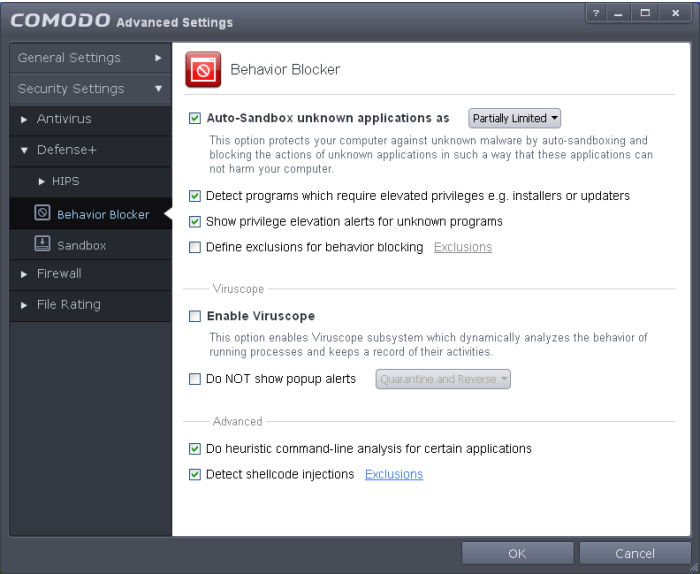This screenshot has height=574, width=700.
Task: Toggle Auto-Sandbox unknown applications checkbox
Action: click(x=195, y=118)
